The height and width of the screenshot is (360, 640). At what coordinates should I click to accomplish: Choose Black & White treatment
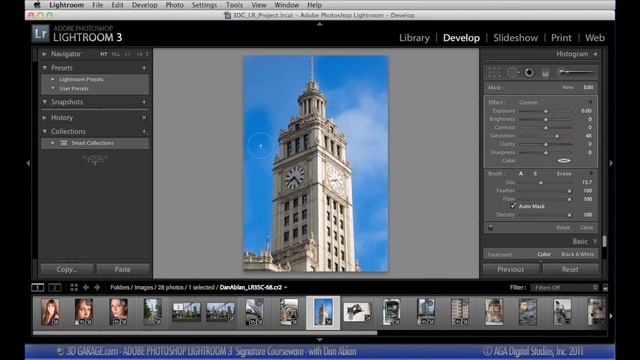pos(578,254)
